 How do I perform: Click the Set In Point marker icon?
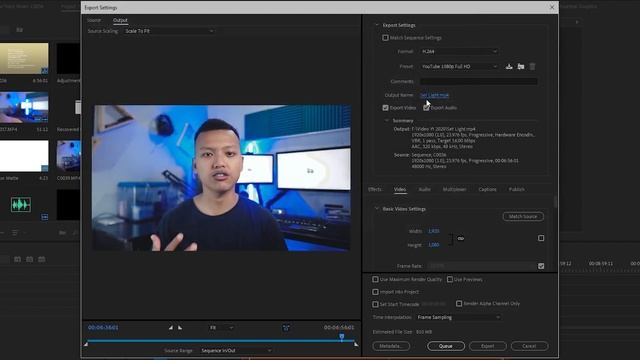click(171, 327)
